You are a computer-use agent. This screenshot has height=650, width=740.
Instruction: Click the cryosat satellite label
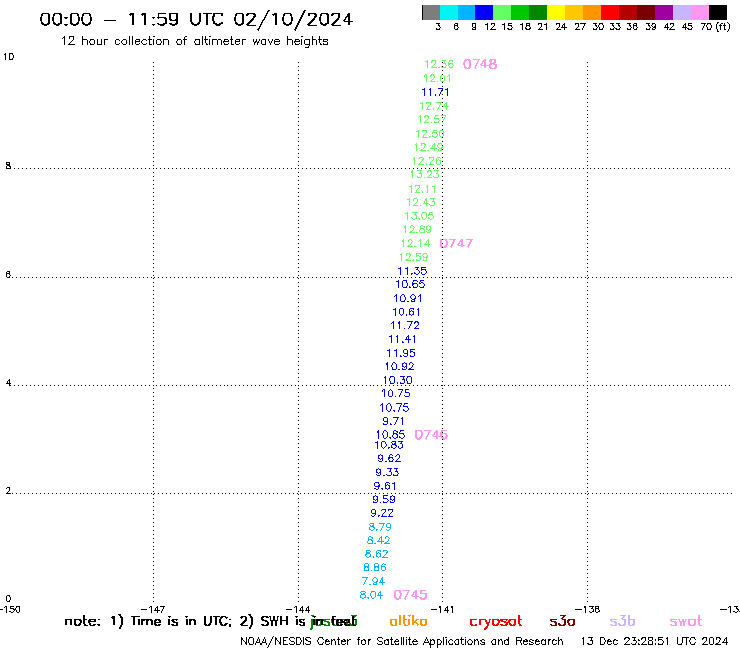tap(496, 622)
